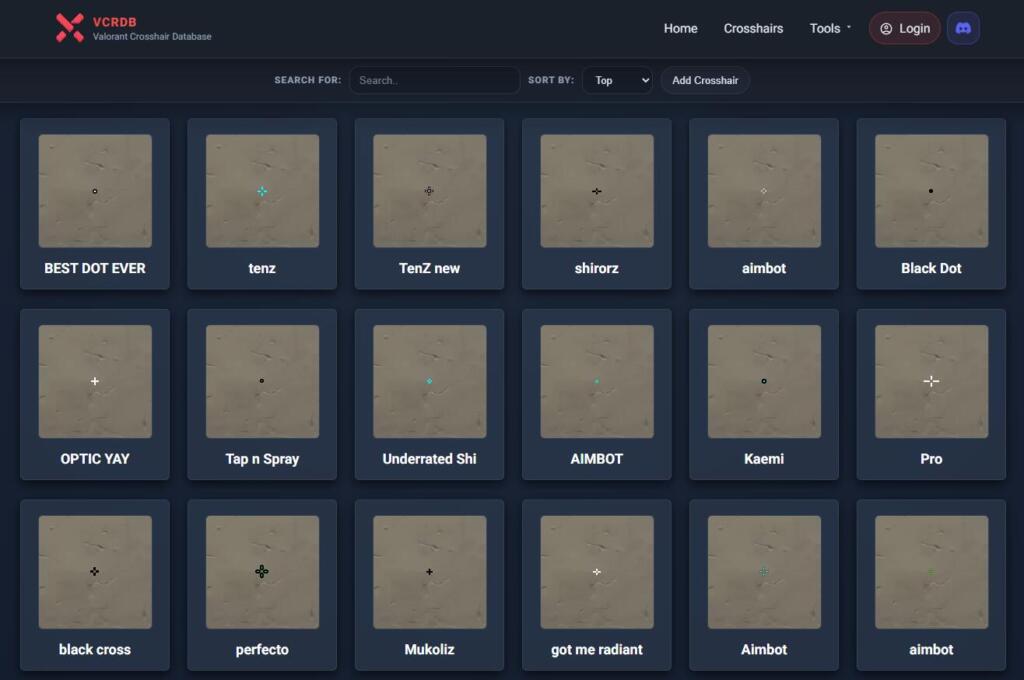Image resolution: width=1024 pixels, height=680 pixels.
Task: Open the got me radiant card title
Action: tap(597, 650)
